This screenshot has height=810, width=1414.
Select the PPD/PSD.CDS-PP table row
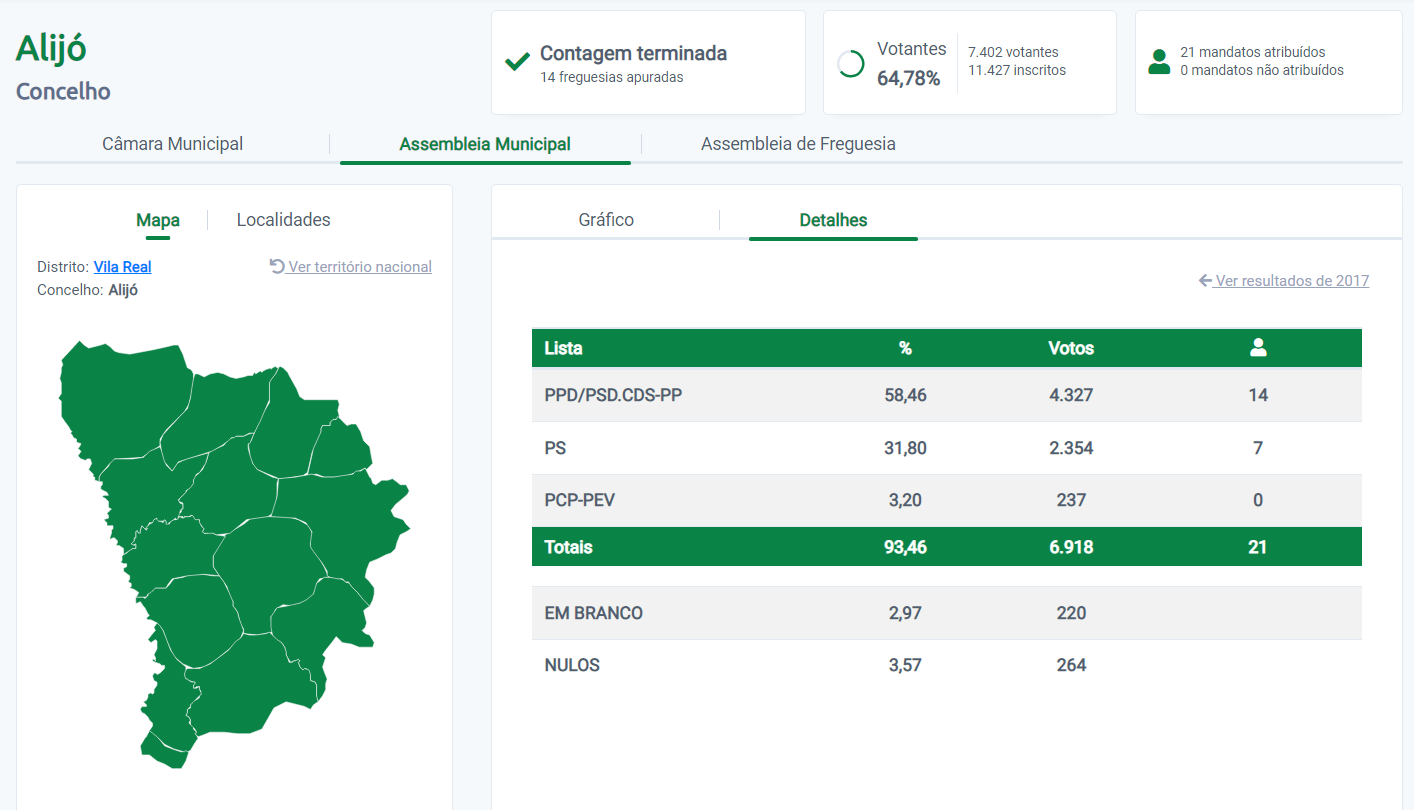click(946, 395)
